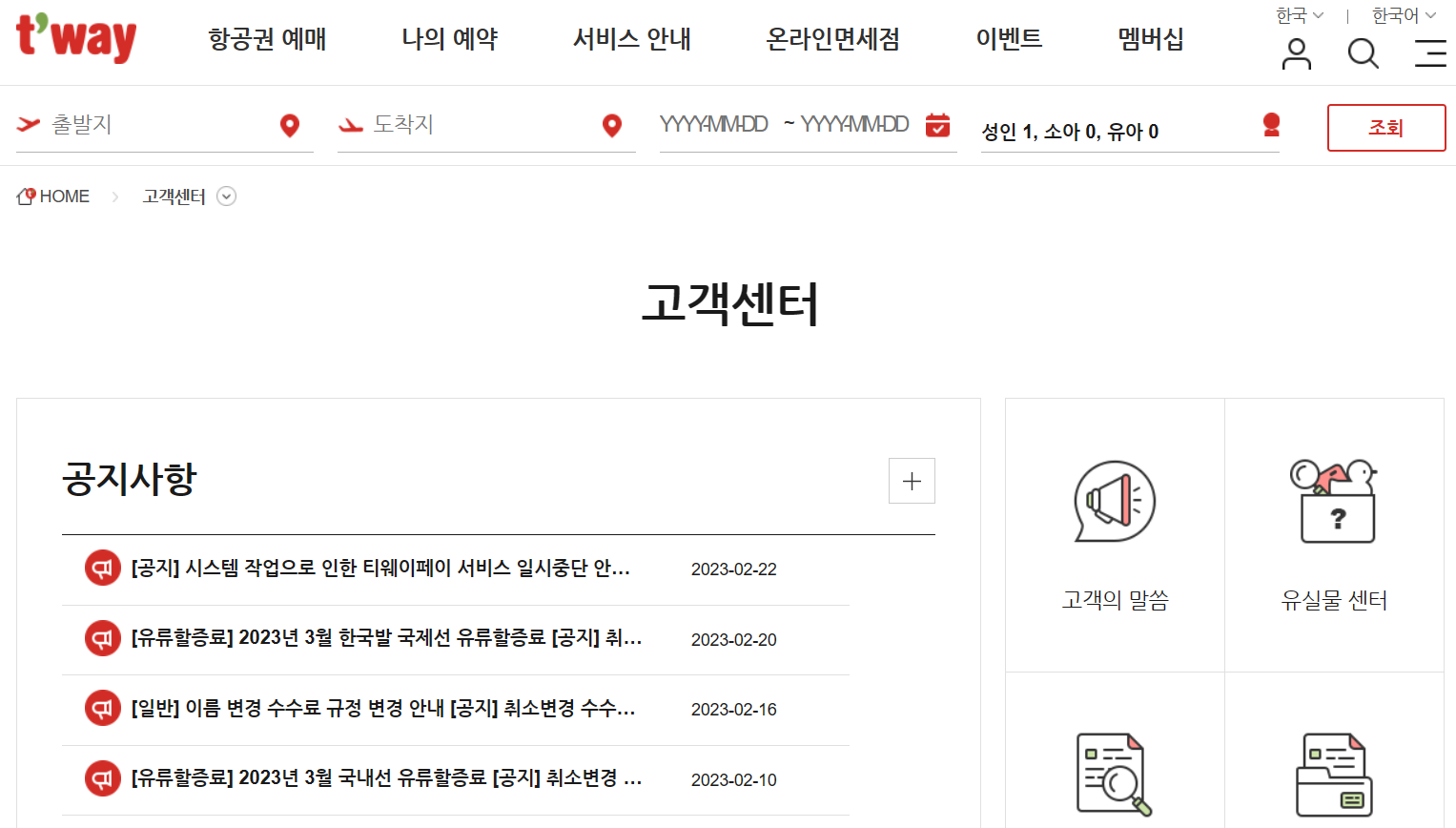The image size is (1456, 828).
Task: Expand the 고객센터 breadcrumb chevron
Action: [x=226, y=196]
